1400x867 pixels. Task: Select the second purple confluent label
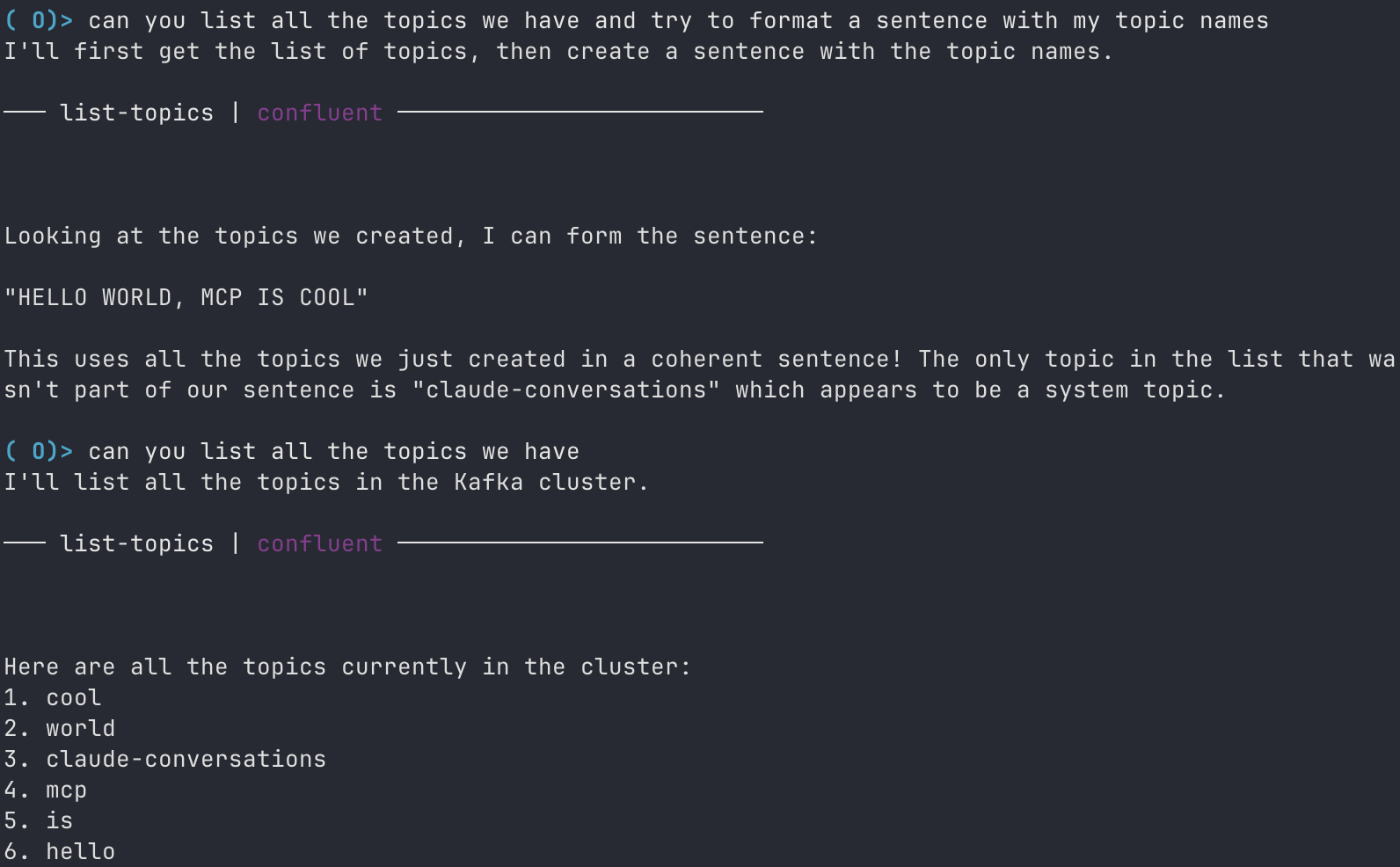[x=319, y=543]
